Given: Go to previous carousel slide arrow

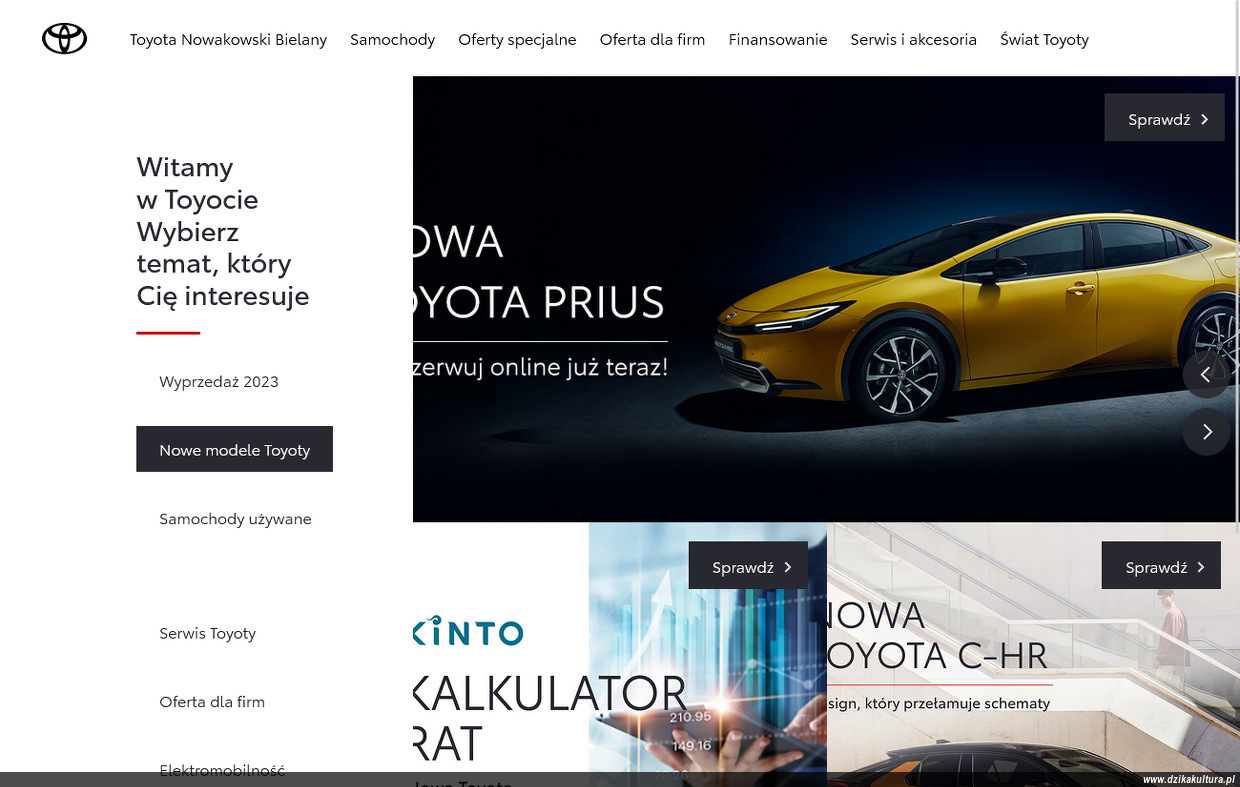Looking at the screenshot, I should coord(1206,374).
